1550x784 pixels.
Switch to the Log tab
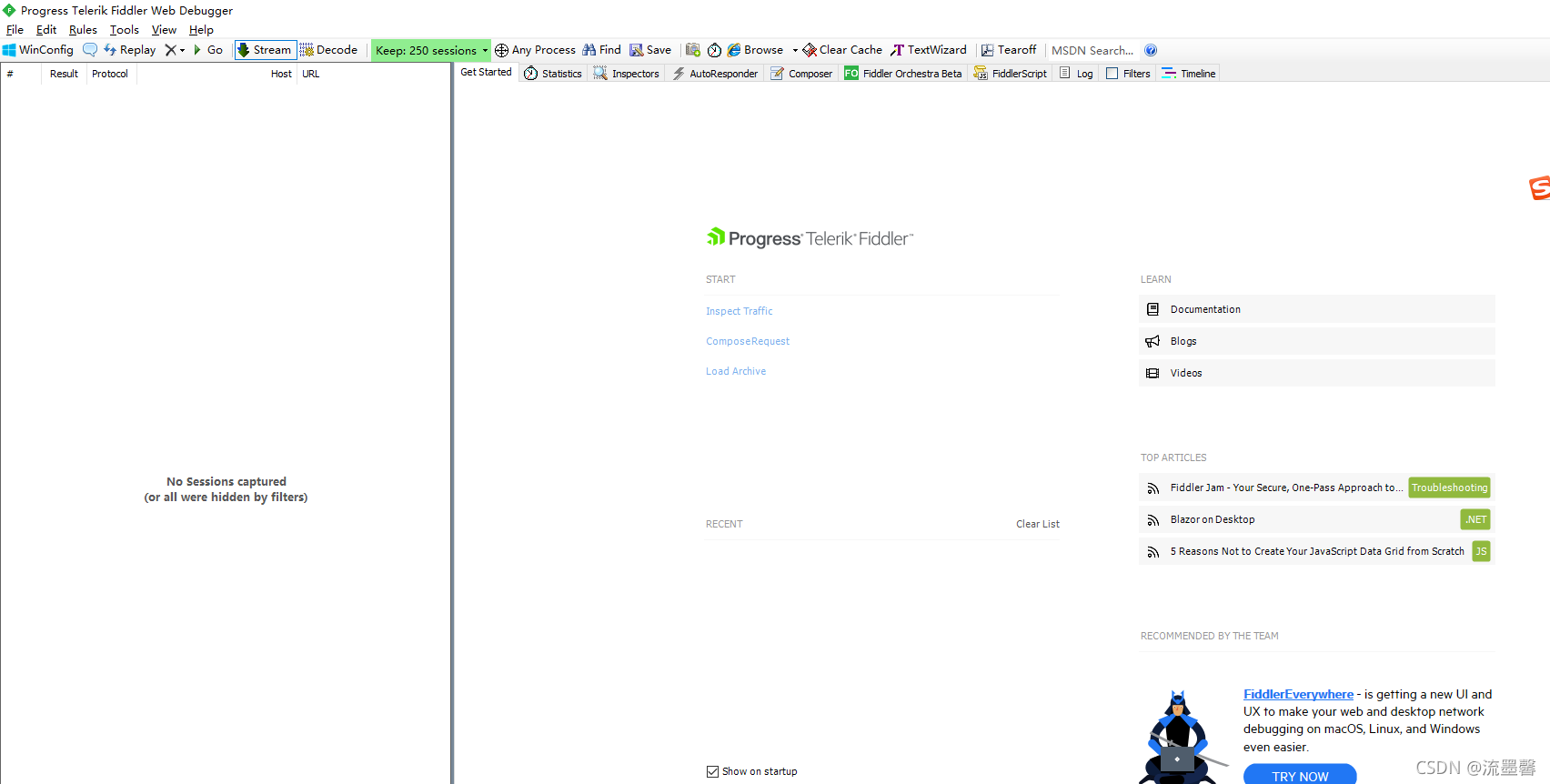pos(1076,74)
